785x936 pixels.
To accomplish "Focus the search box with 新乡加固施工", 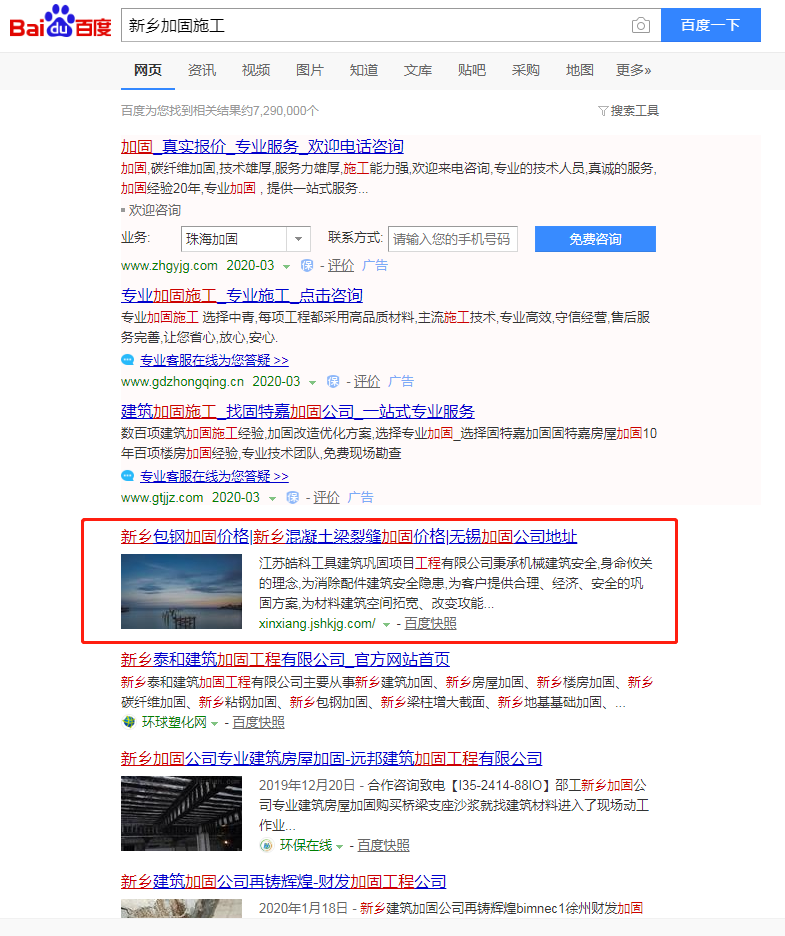I will click(x=391, y=25).
